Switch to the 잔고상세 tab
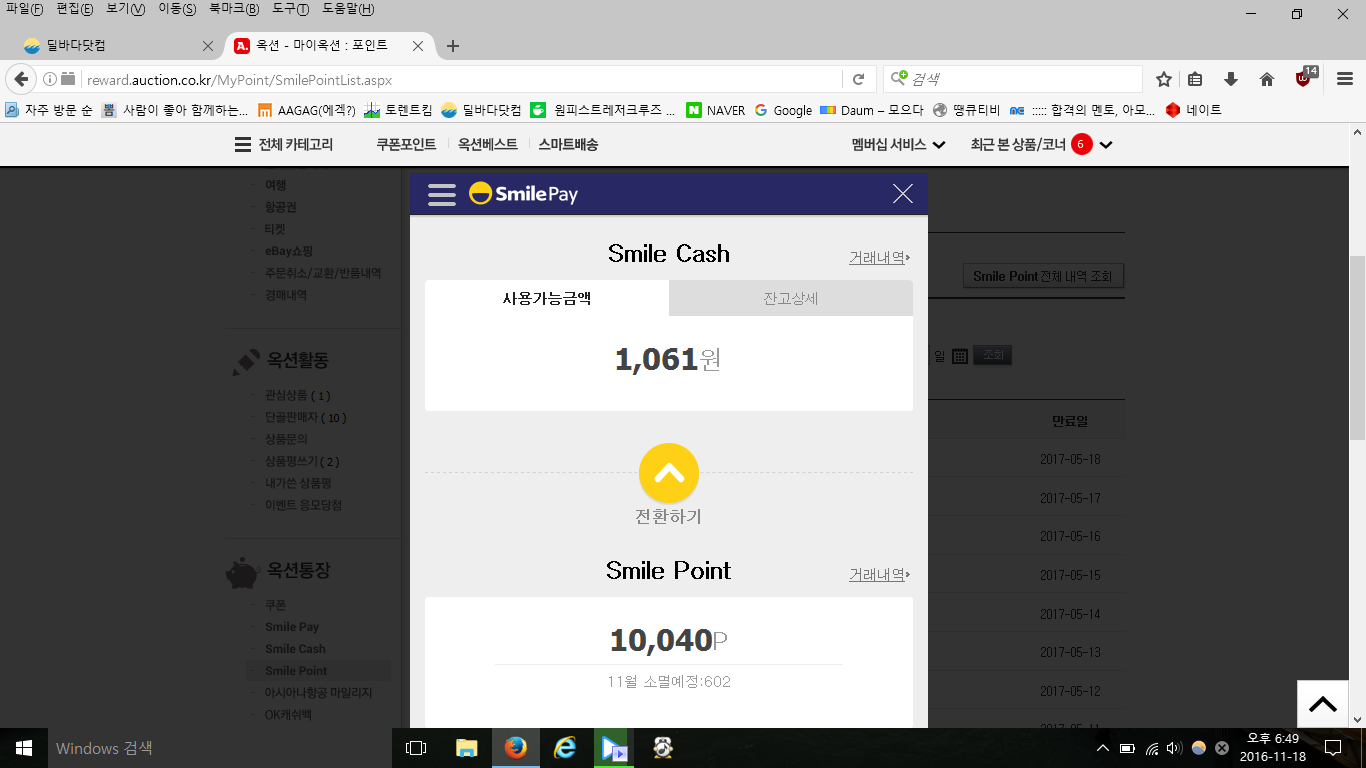Viewport: 1366px width, 768px height. point(790,298)
